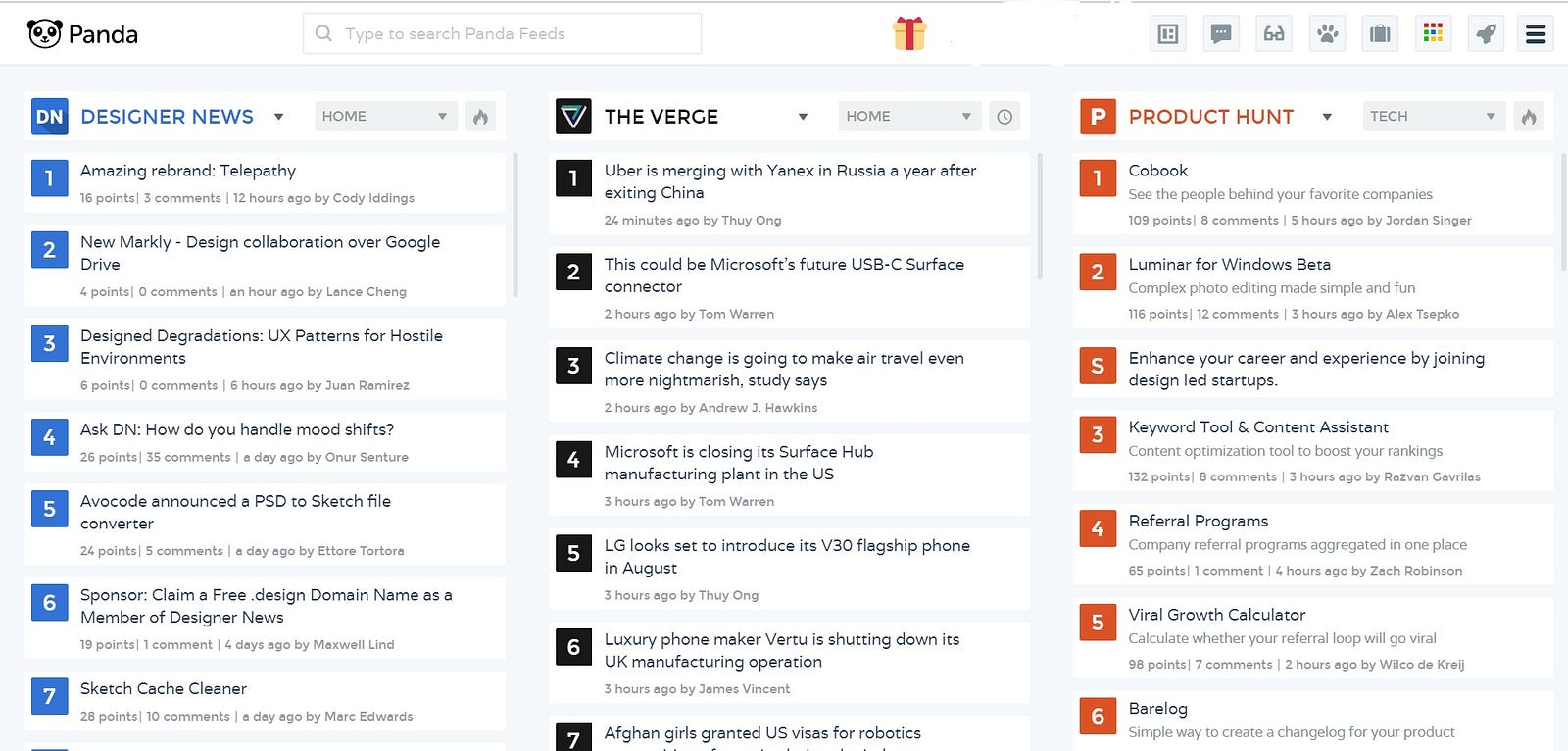This screenshot has height=751, width=1568.
Task: Open 'Designed Degradations' UX Patterns post
Action: pyautogui.click(x=262, y=347)
